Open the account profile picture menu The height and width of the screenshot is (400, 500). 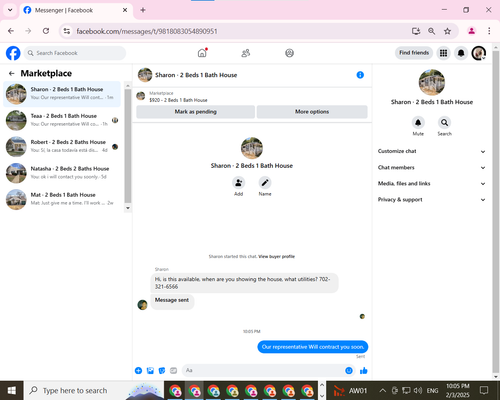click(x=479, y=53)
